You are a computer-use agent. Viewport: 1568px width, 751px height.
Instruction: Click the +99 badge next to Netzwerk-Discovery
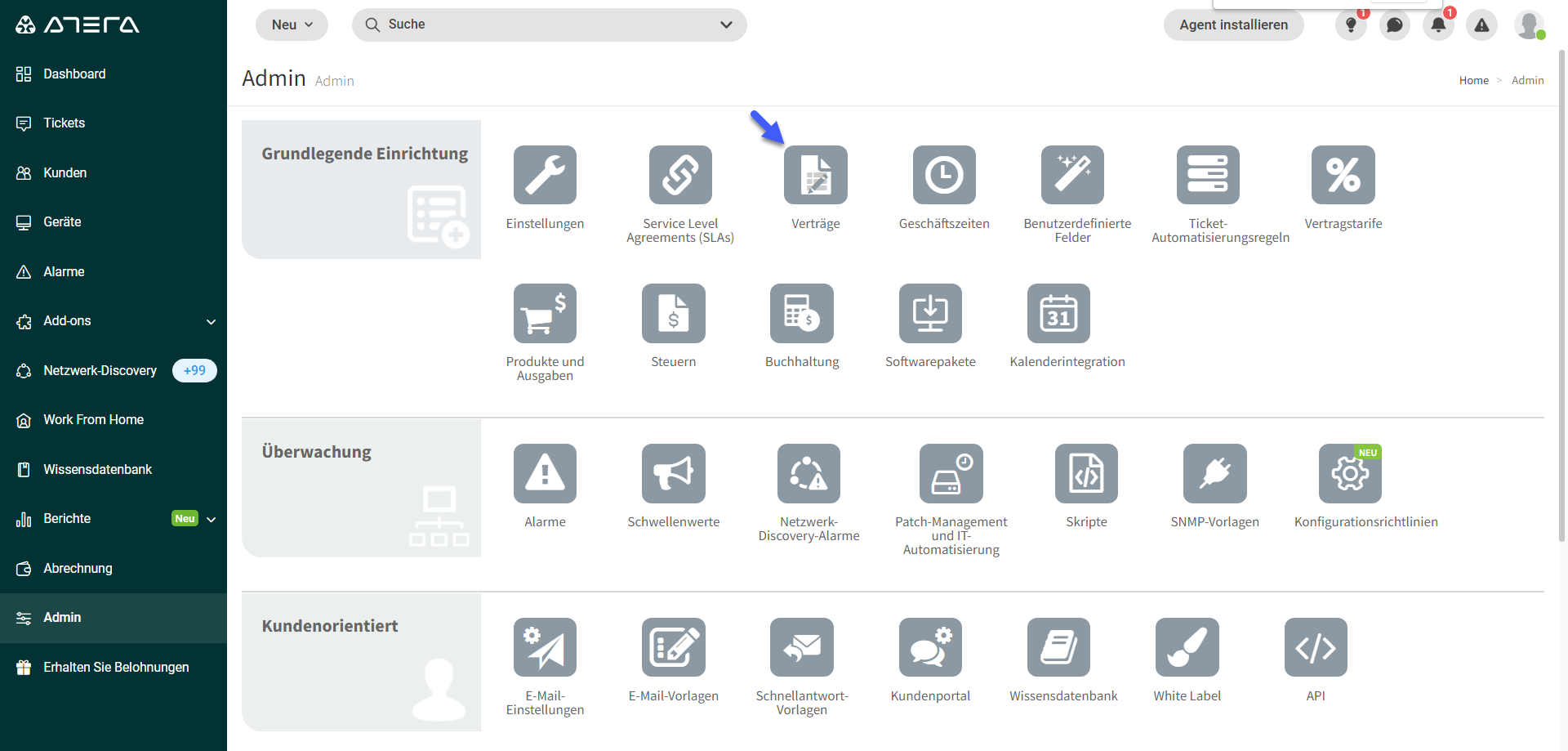(194, 370)
